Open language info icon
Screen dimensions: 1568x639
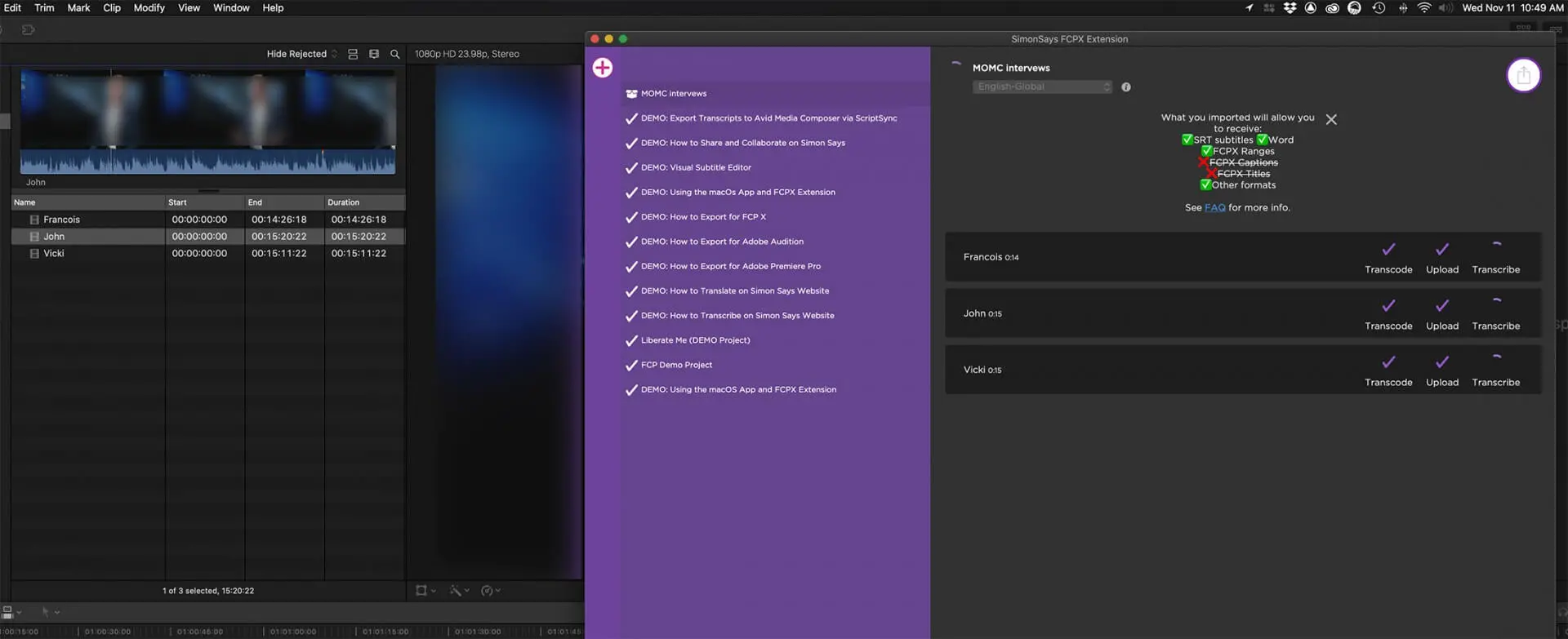point(1126,87)
